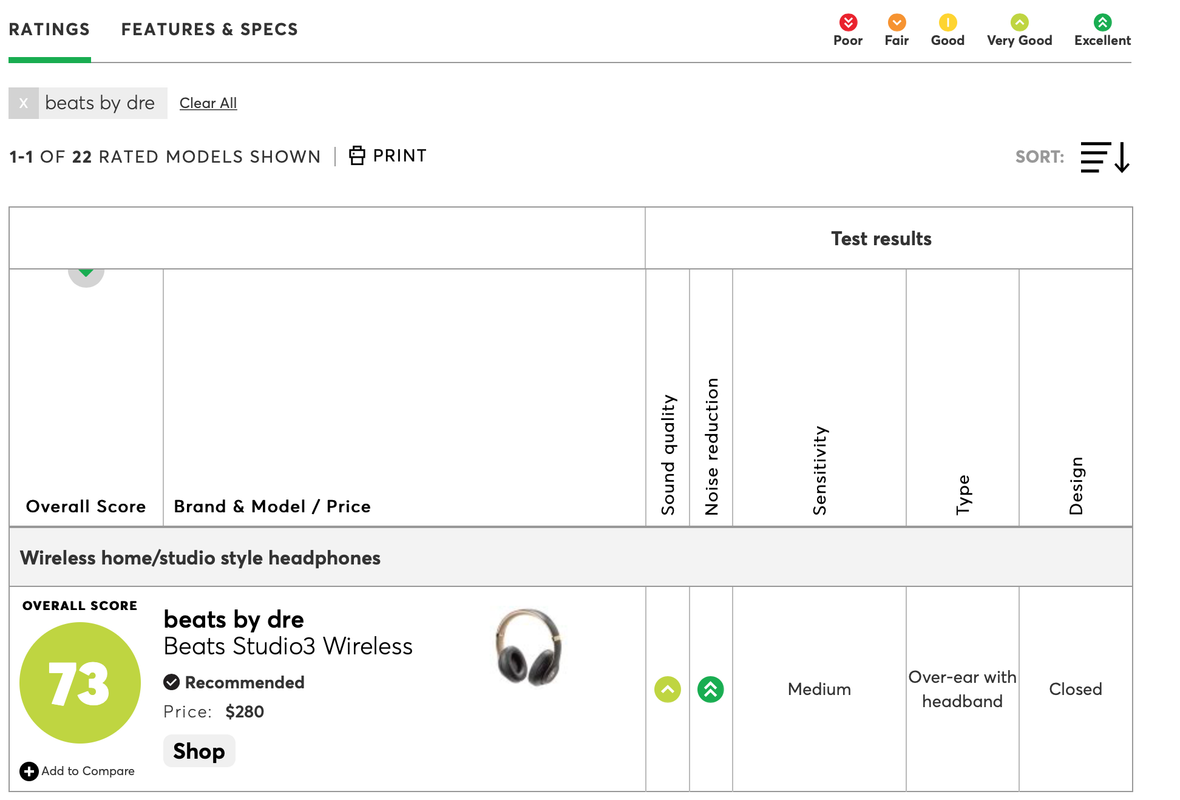Viewport: 1180px width, 800px height.
Task: Remove the beats by dre filter chip
Action: pyautogui.click(x=23, y=103)
